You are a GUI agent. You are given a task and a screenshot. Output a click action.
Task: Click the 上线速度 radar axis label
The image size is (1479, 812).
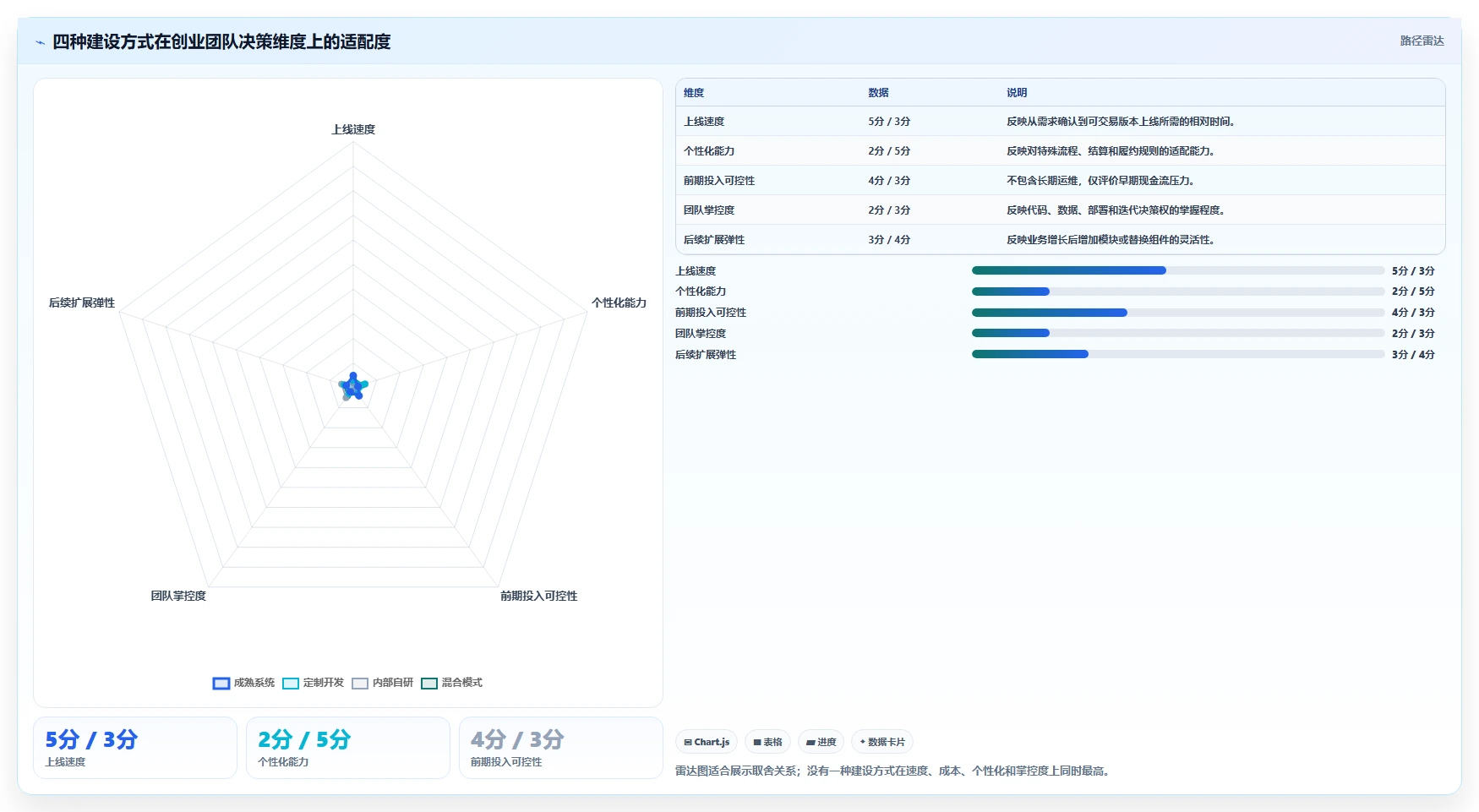click(x=353, y=129)
